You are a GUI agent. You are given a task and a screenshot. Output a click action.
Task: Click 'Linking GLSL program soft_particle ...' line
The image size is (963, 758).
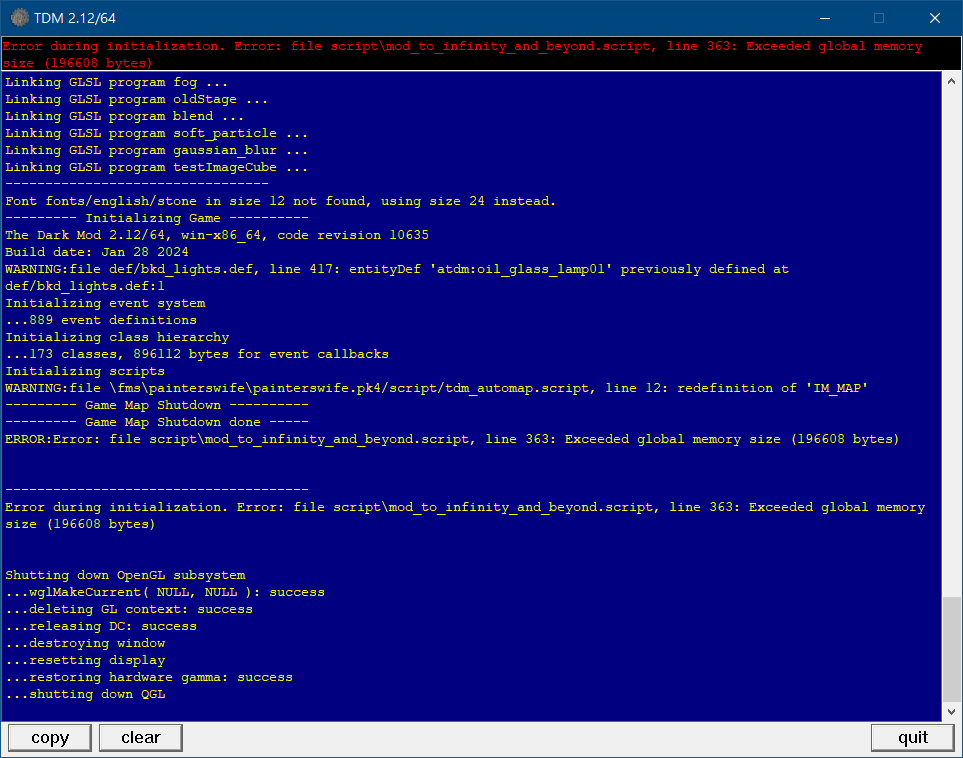coord(157,133)
